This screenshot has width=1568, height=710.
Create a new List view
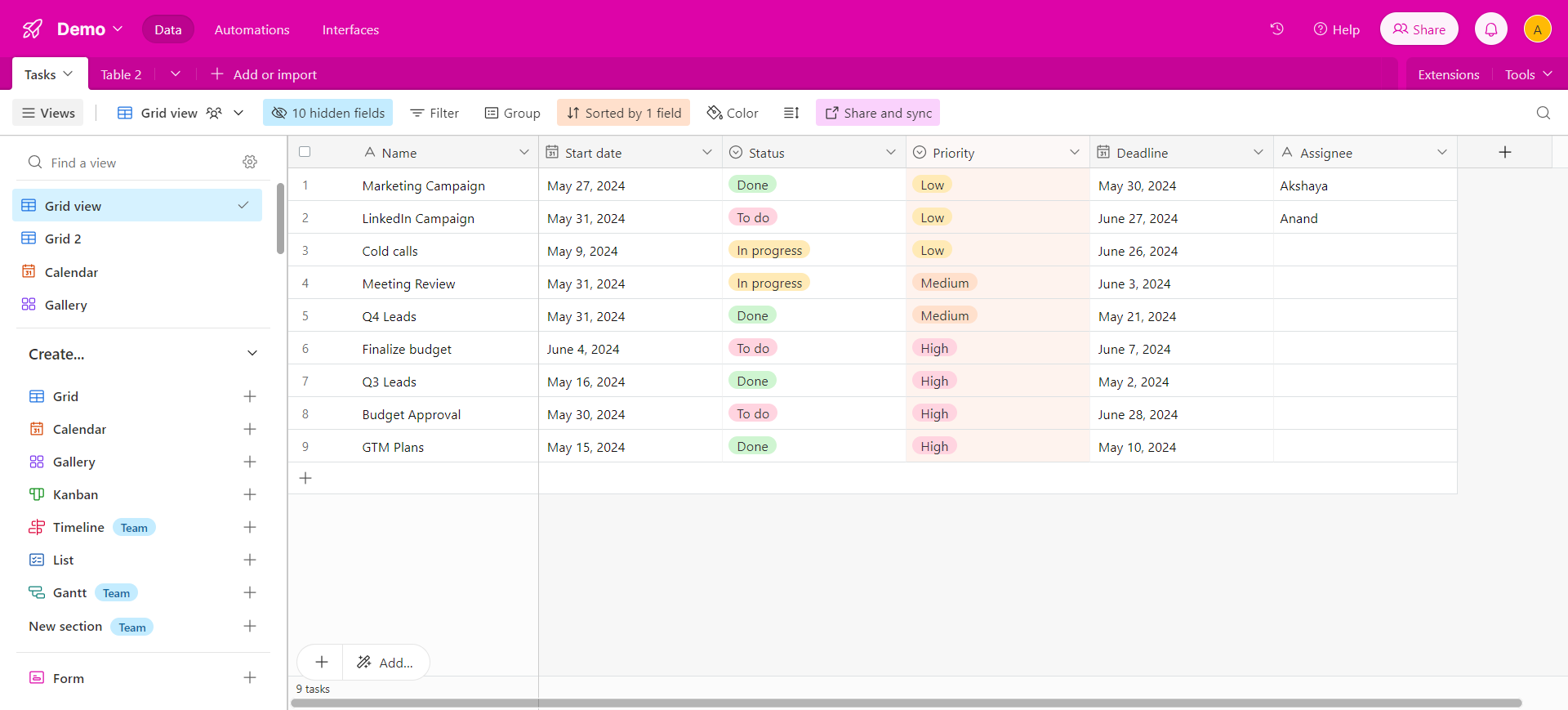(250, 560)
